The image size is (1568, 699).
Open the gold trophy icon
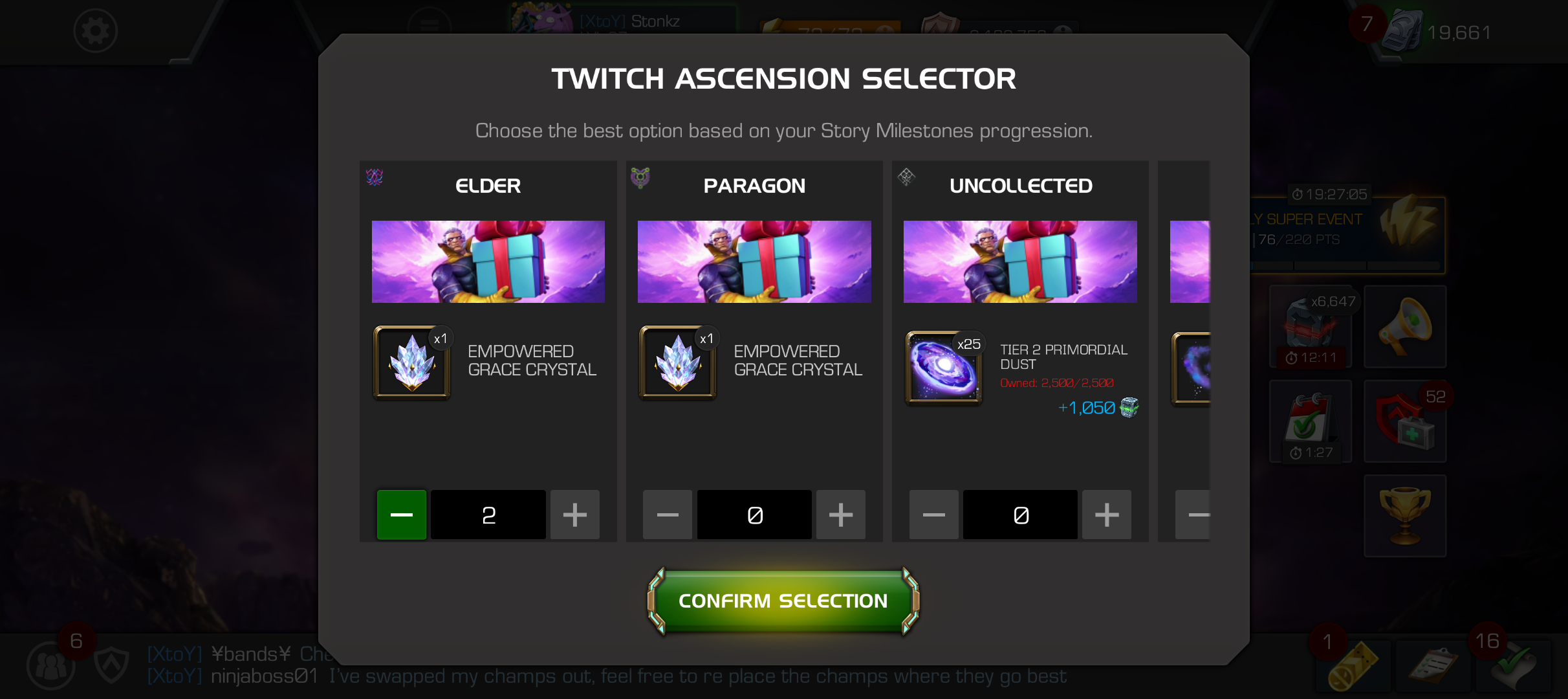click(1405, 516)
